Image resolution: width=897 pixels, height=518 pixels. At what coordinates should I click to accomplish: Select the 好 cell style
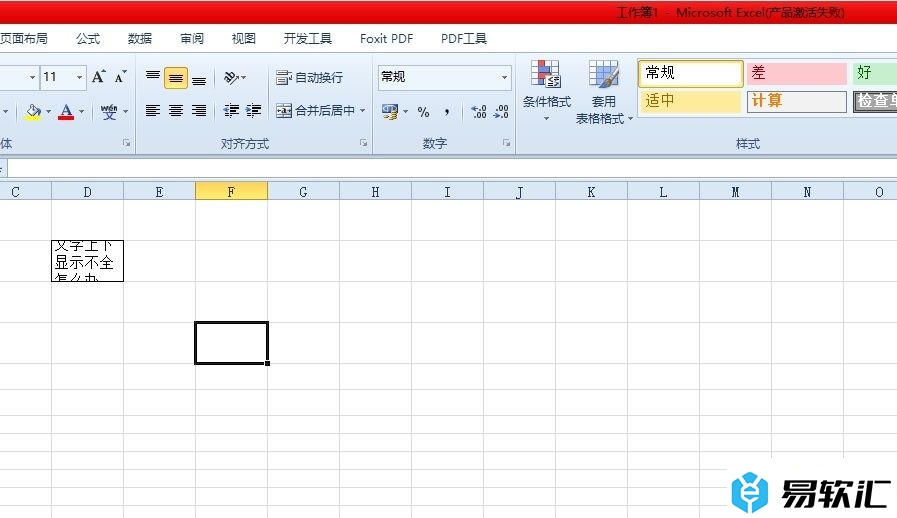pos(874,73)
